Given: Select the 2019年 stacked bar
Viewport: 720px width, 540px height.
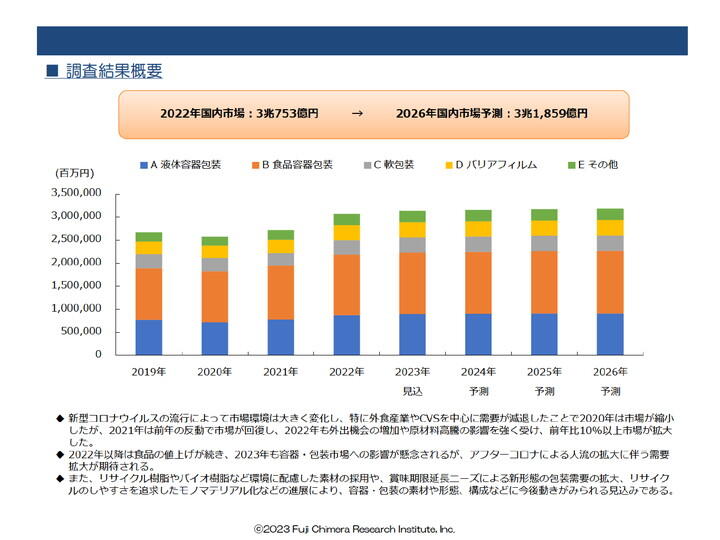Looking at the screenshot, I should [x=149, y=293].
